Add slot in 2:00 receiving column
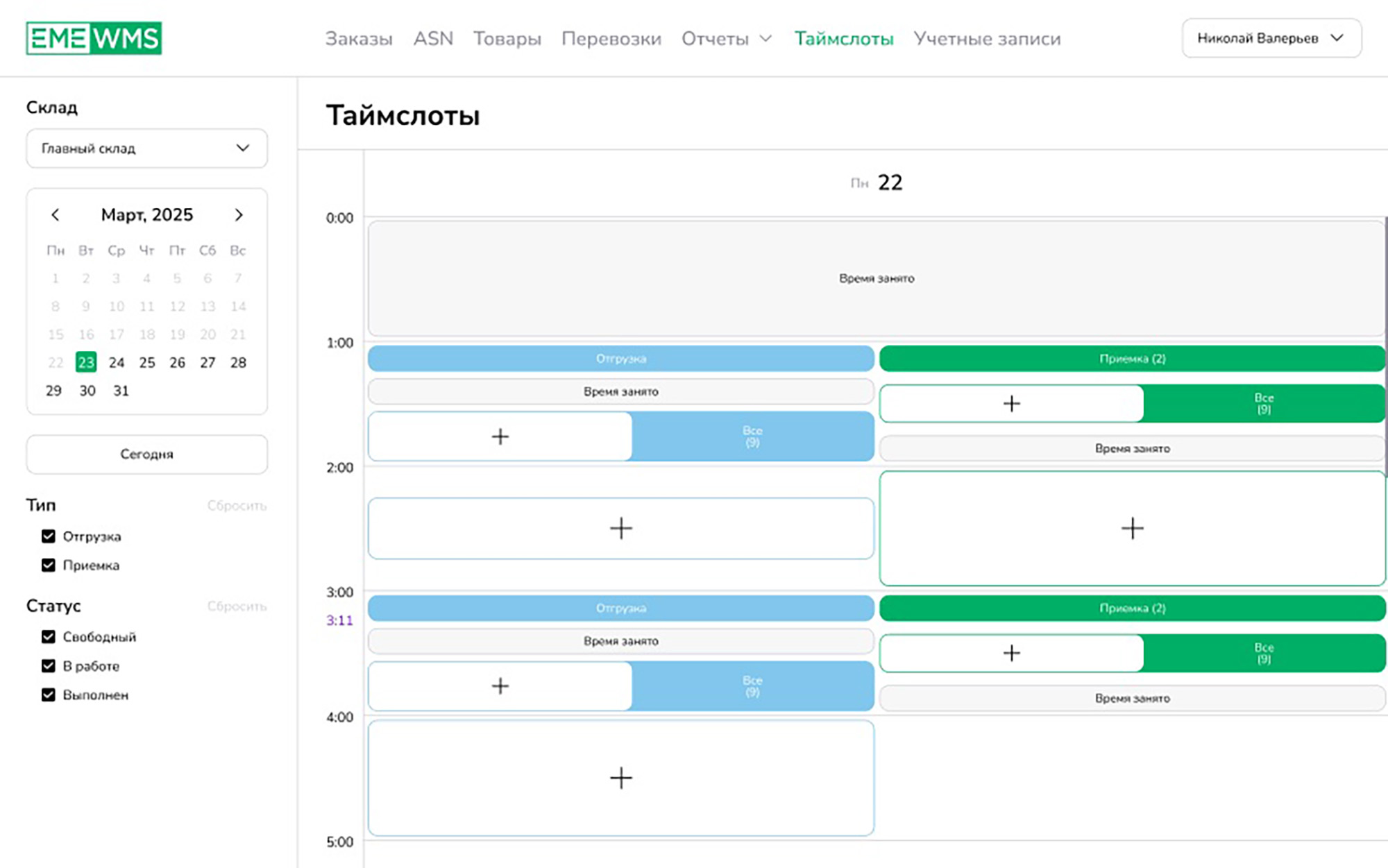 tap(1132, 529)
